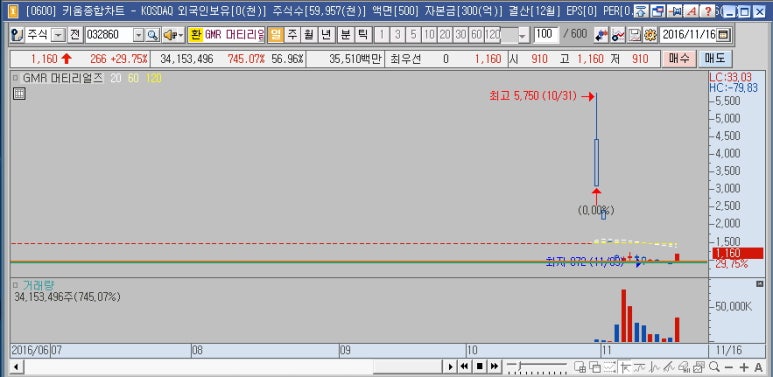
Task: Click the speaker alert icon
Action: coord(170,35)
